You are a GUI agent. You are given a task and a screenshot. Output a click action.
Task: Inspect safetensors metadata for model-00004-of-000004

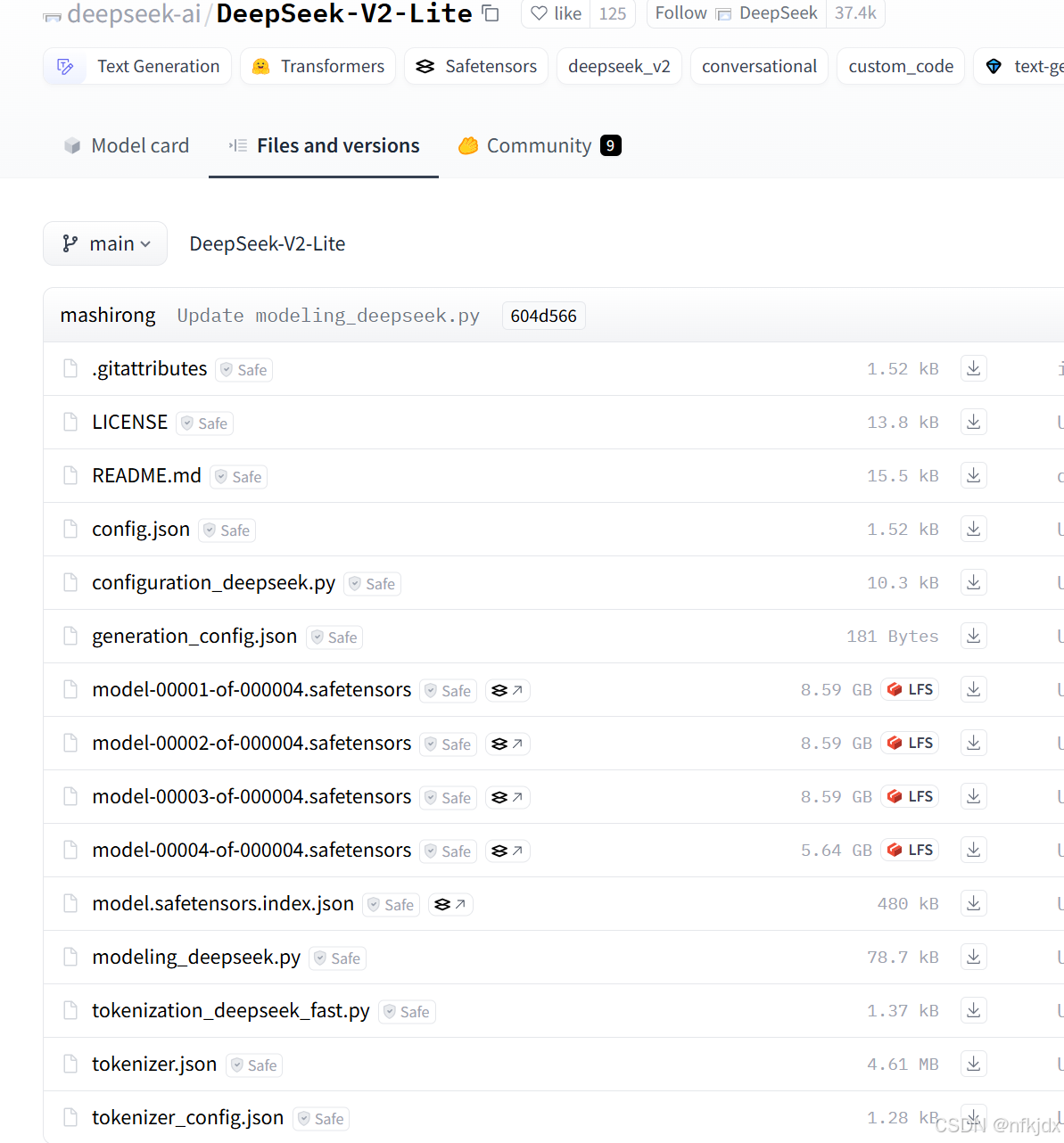pos(507,851)
